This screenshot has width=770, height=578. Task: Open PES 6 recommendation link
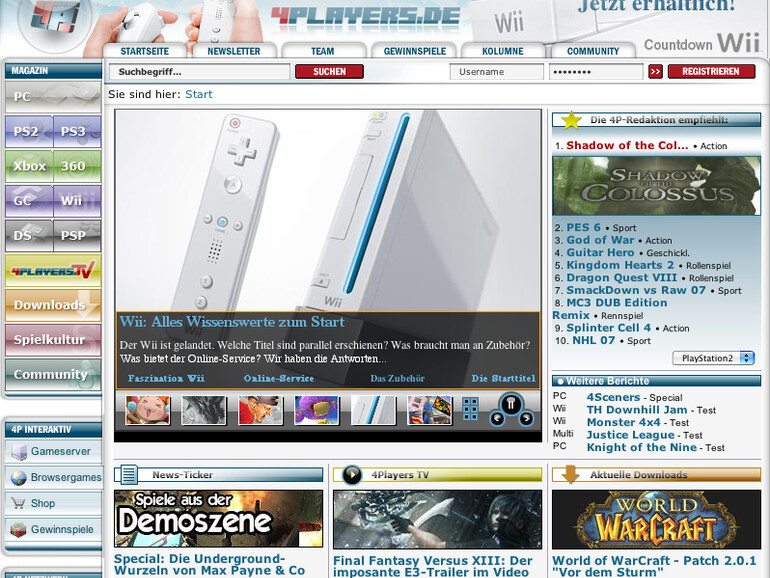583,227
